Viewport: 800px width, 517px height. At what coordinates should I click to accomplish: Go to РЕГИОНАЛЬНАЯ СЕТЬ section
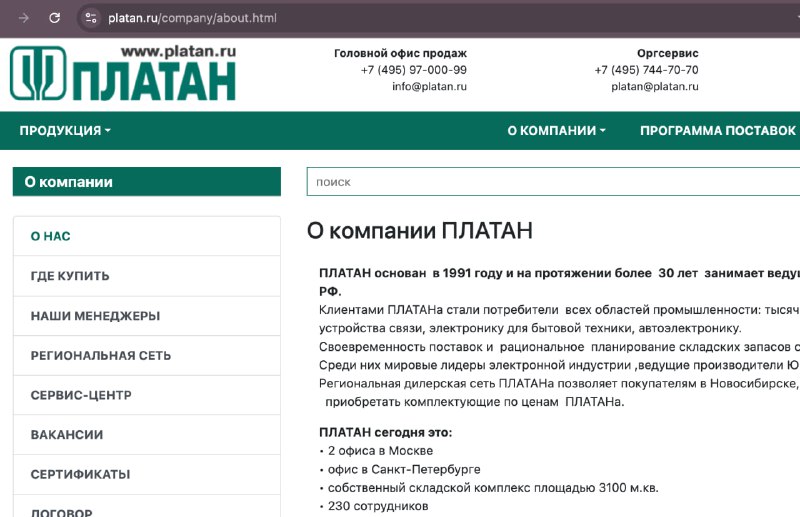click(147, 356)
